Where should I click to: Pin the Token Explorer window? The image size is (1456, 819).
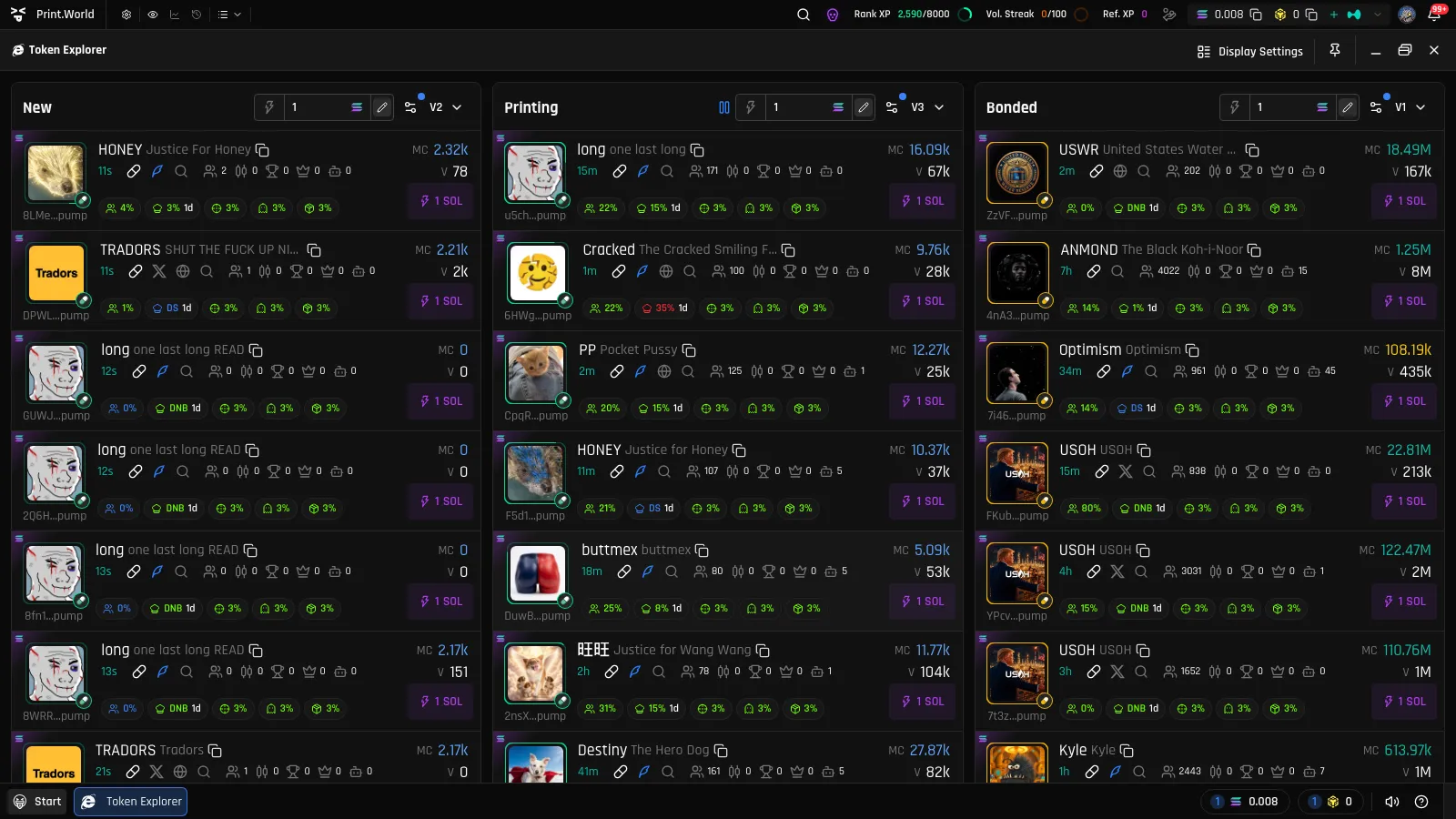(1335, 51)
